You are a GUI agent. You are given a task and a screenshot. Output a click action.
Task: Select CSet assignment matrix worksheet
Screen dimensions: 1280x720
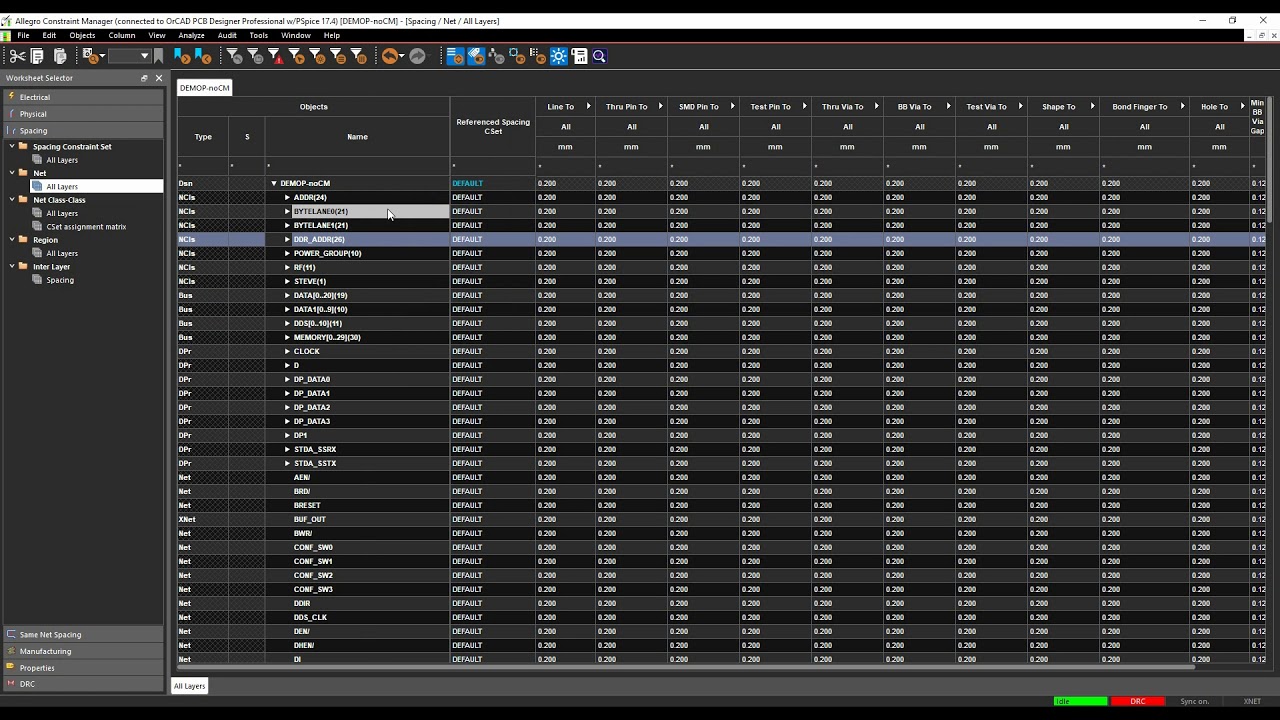86,227
